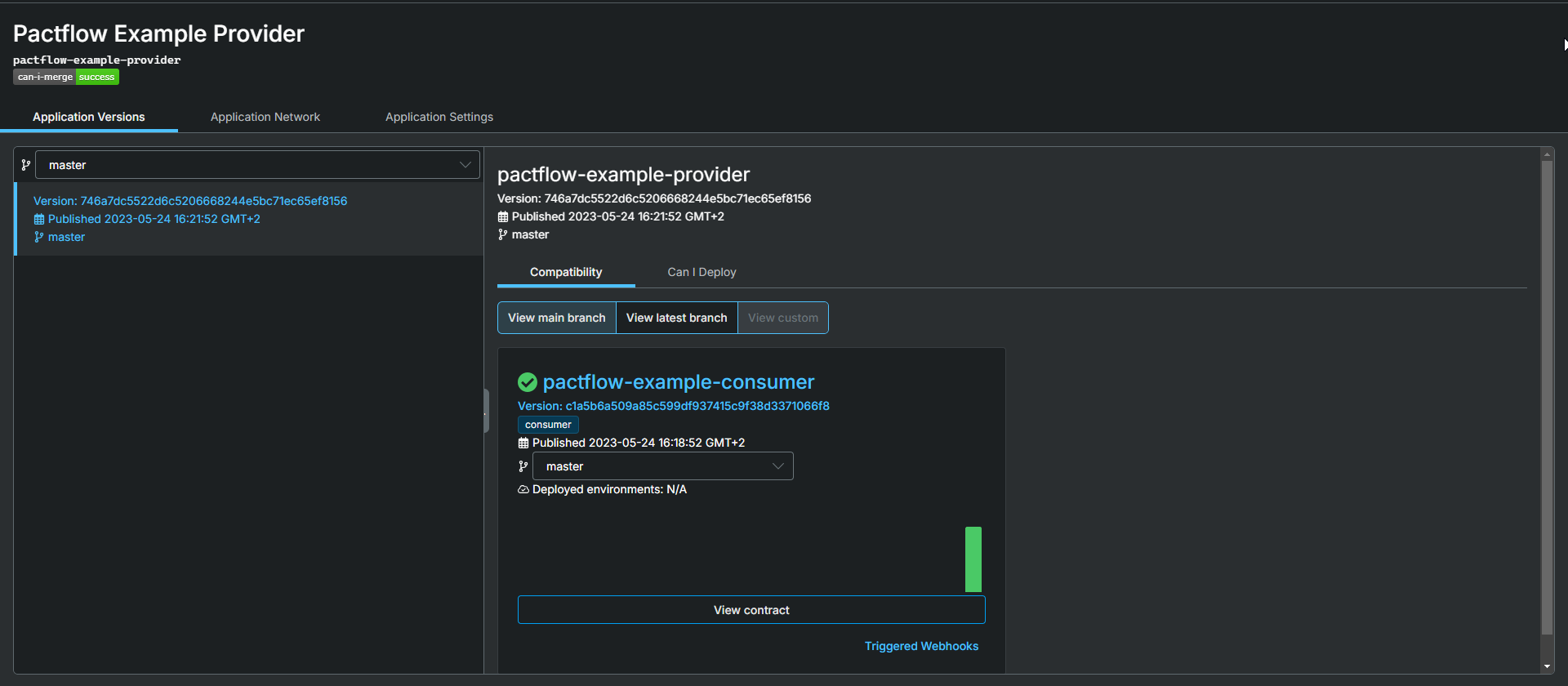Choose the View custom option

click(x=782, y=318)
